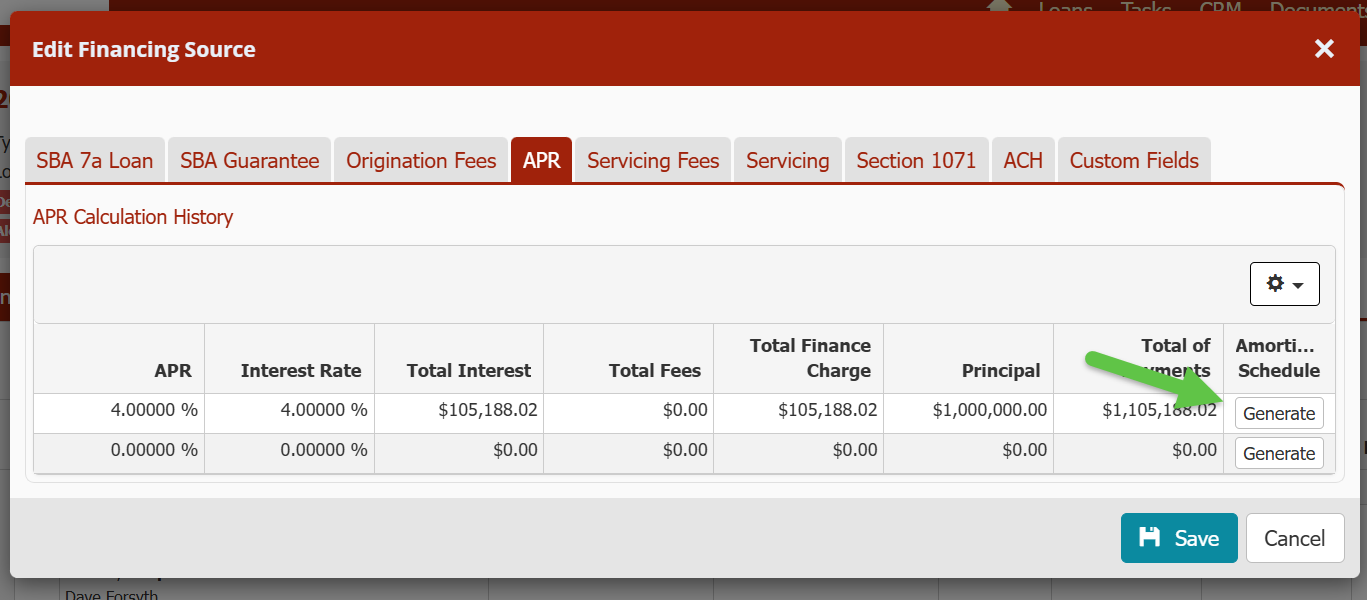This screenshot has width=1367, height=600.
Task: Click the APR Calculation History heading
Action: point(133,217)
